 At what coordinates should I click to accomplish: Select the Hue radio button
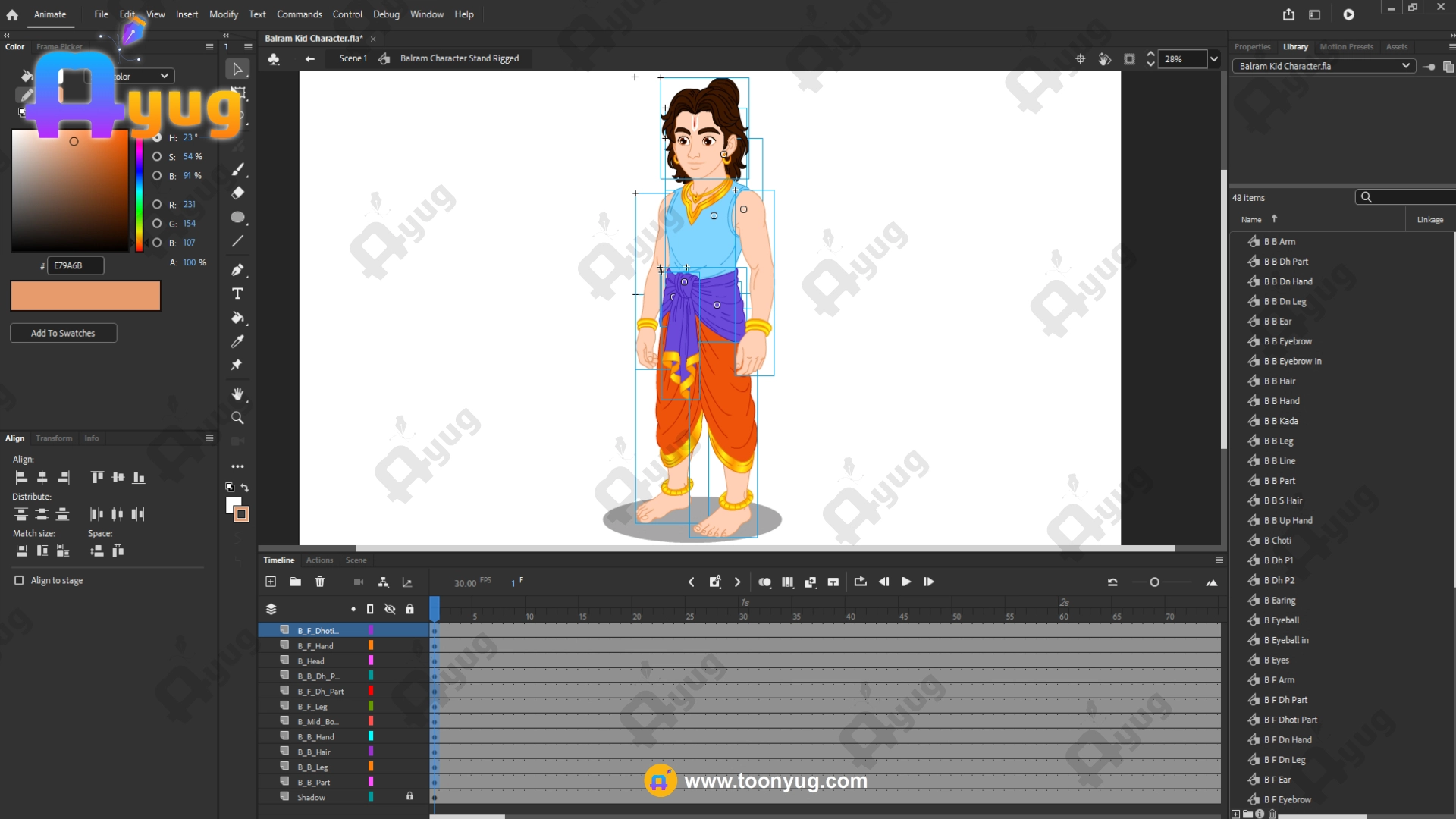tap(157, 137)
